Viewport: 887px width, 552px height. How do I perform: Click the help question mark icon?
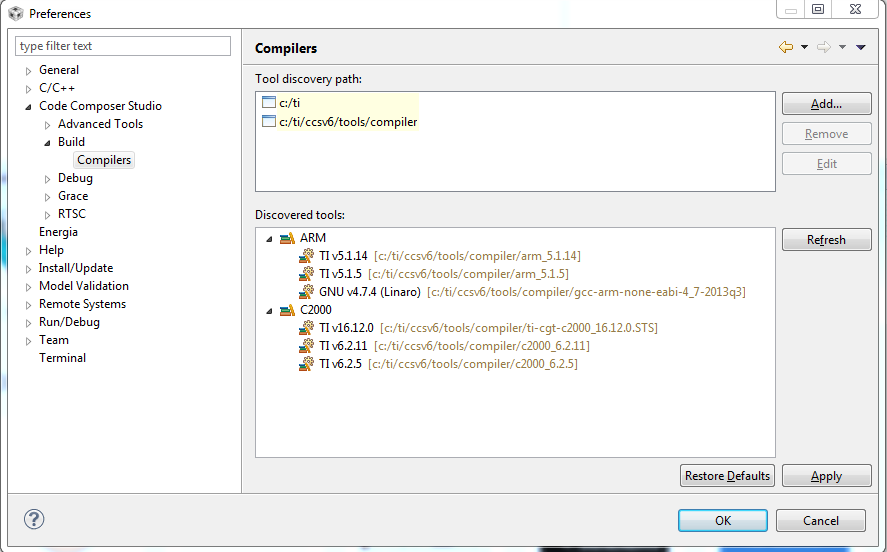click(x=34, y=519)
